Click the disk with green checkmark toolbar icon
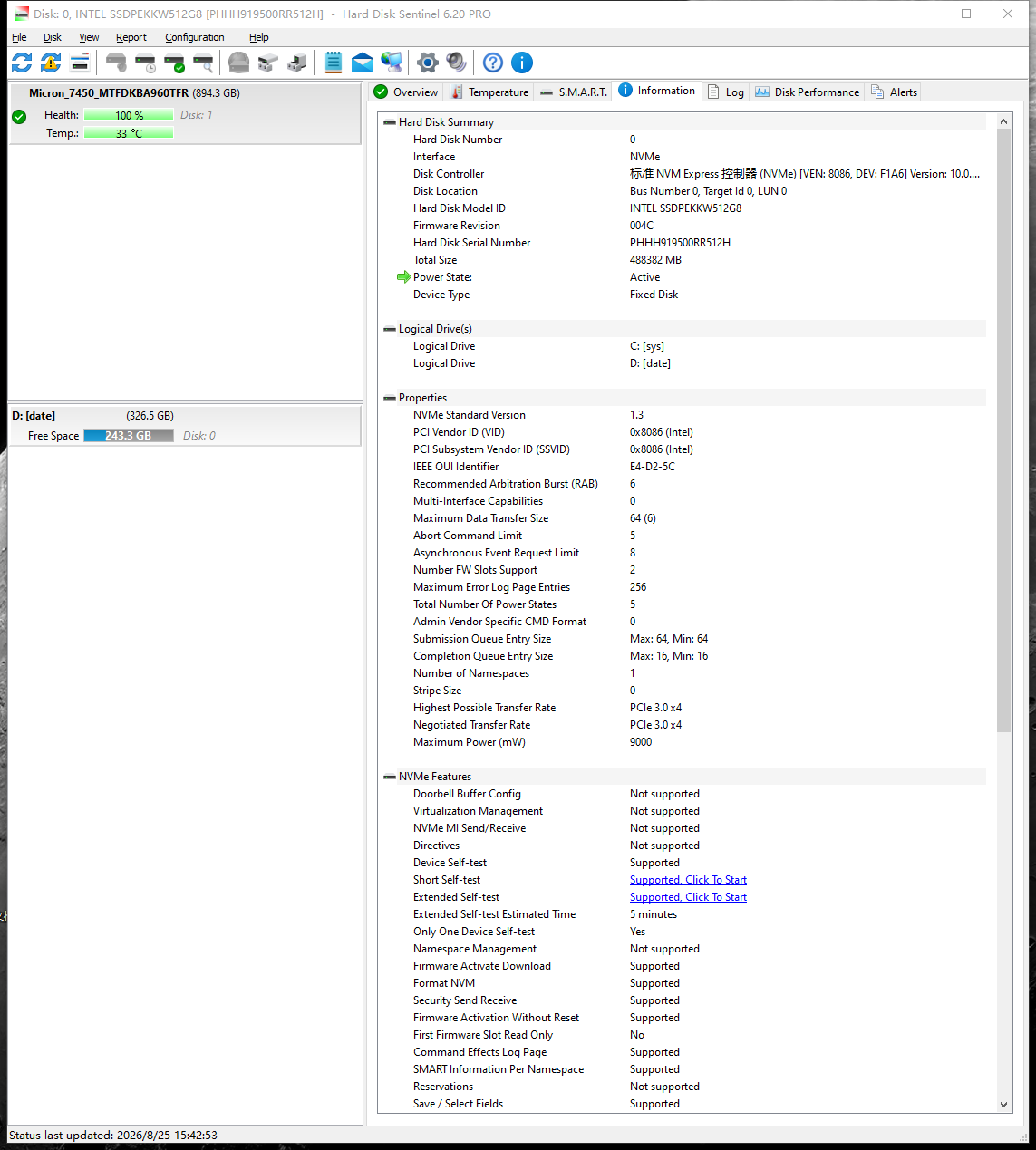This screenshot has width=1036, height=1150. [x=174, y=63]
